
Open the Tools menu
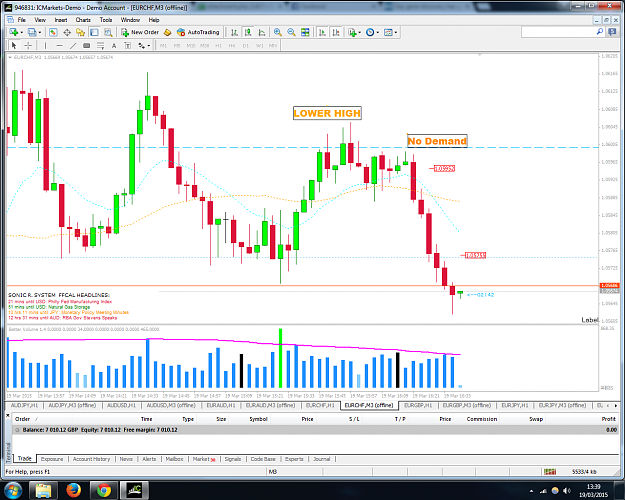(106, 20)
